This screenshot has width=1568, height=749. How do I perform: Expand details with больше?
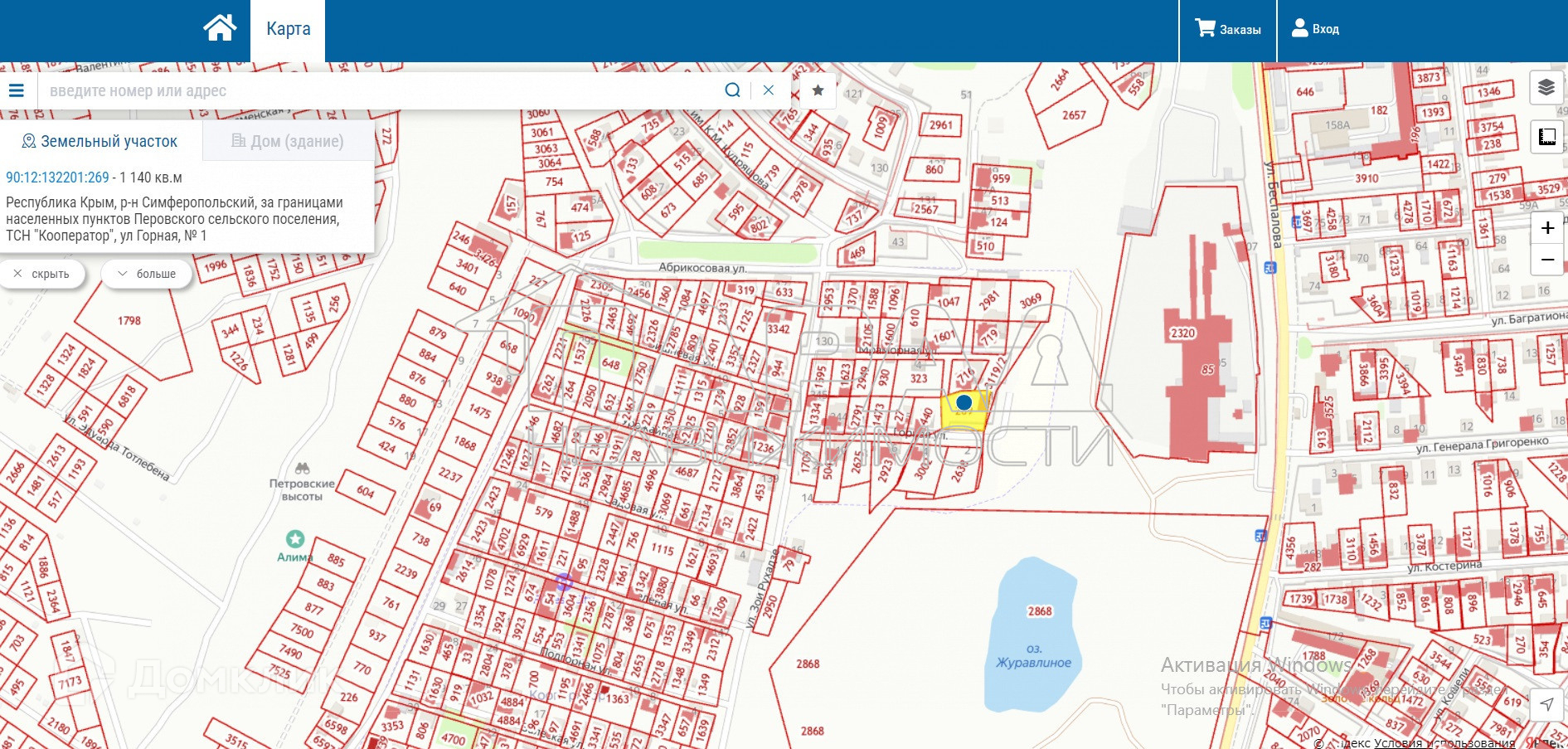pos(147,274)
